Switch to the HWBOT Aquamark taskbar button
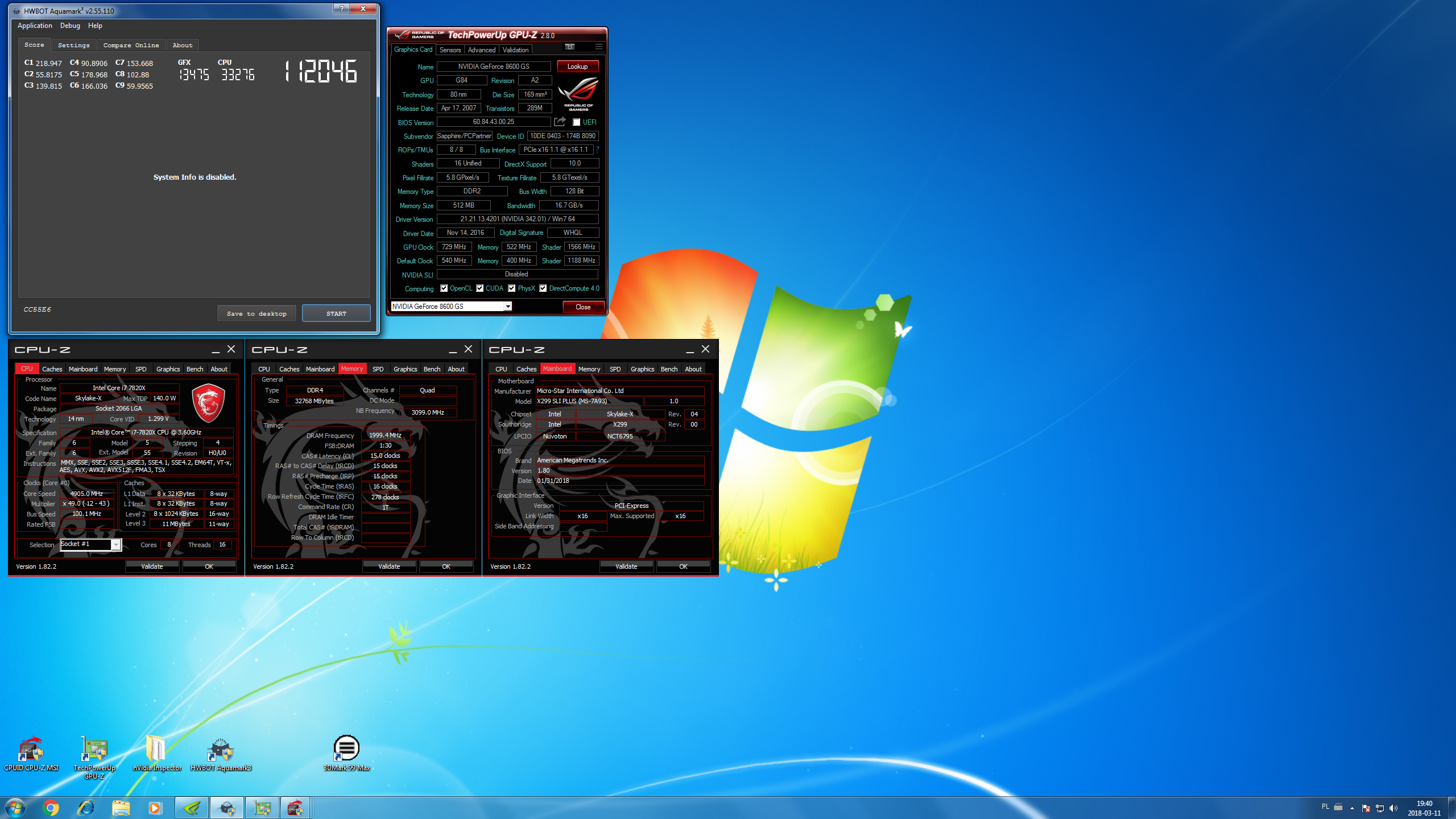The width and height of the screenshot is (1456, 819). point(227,808)
